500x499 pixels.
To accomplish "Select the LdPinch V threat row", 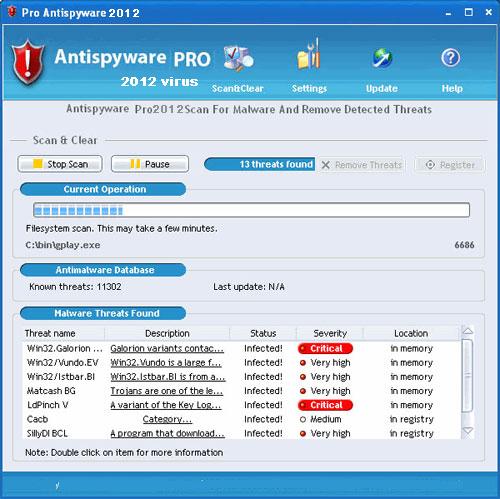I will [x=242, y=405].
